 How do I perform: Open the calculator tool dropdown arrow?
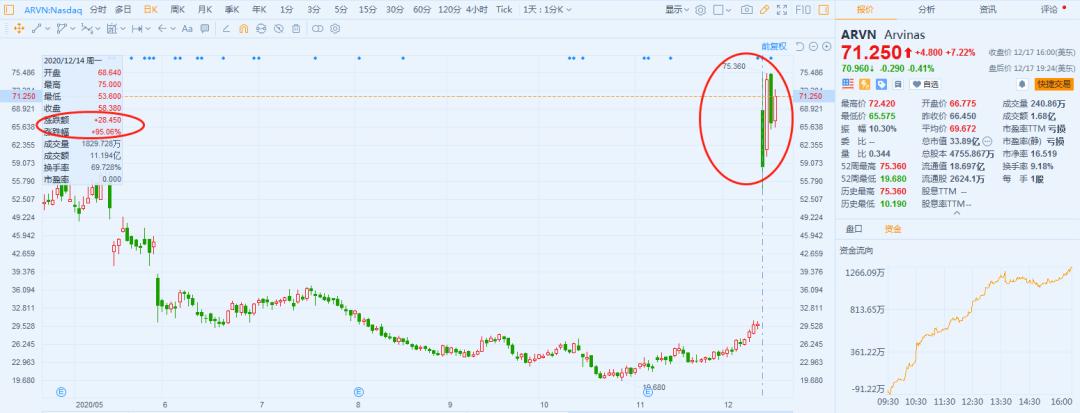point(123,28)
